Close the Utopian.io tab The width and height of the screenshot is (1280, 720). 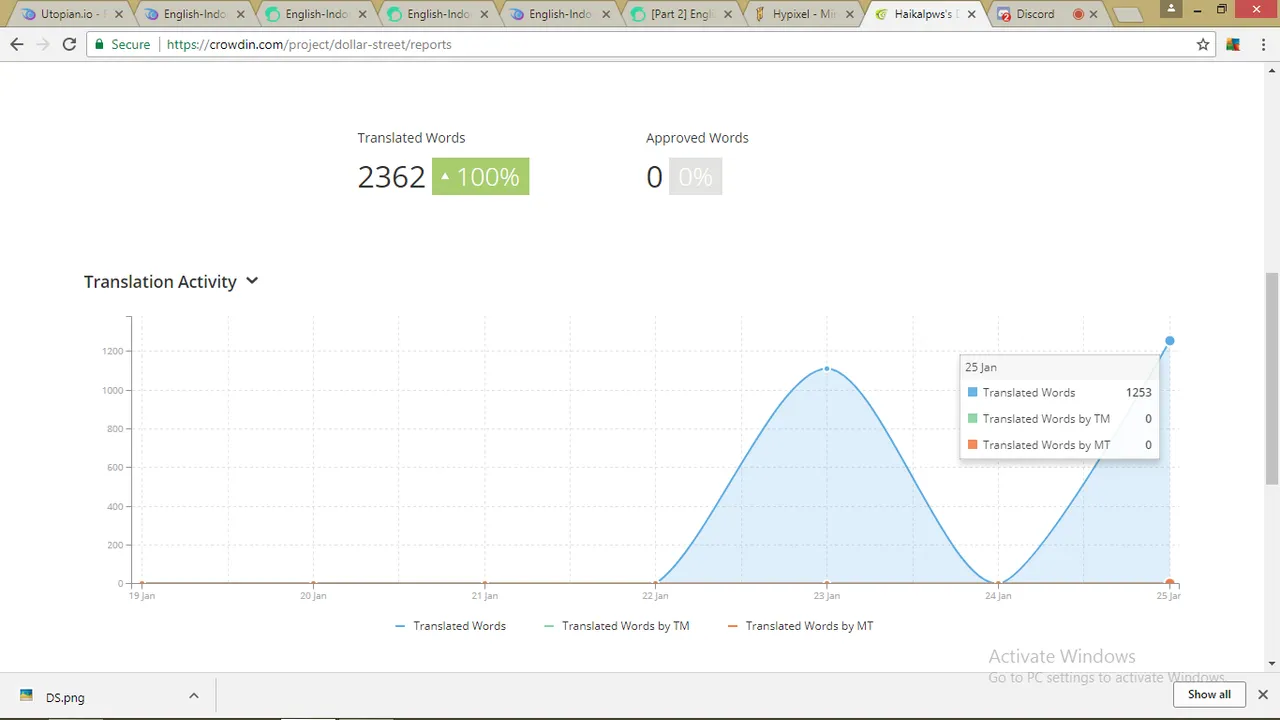click(x=119, y=15)
